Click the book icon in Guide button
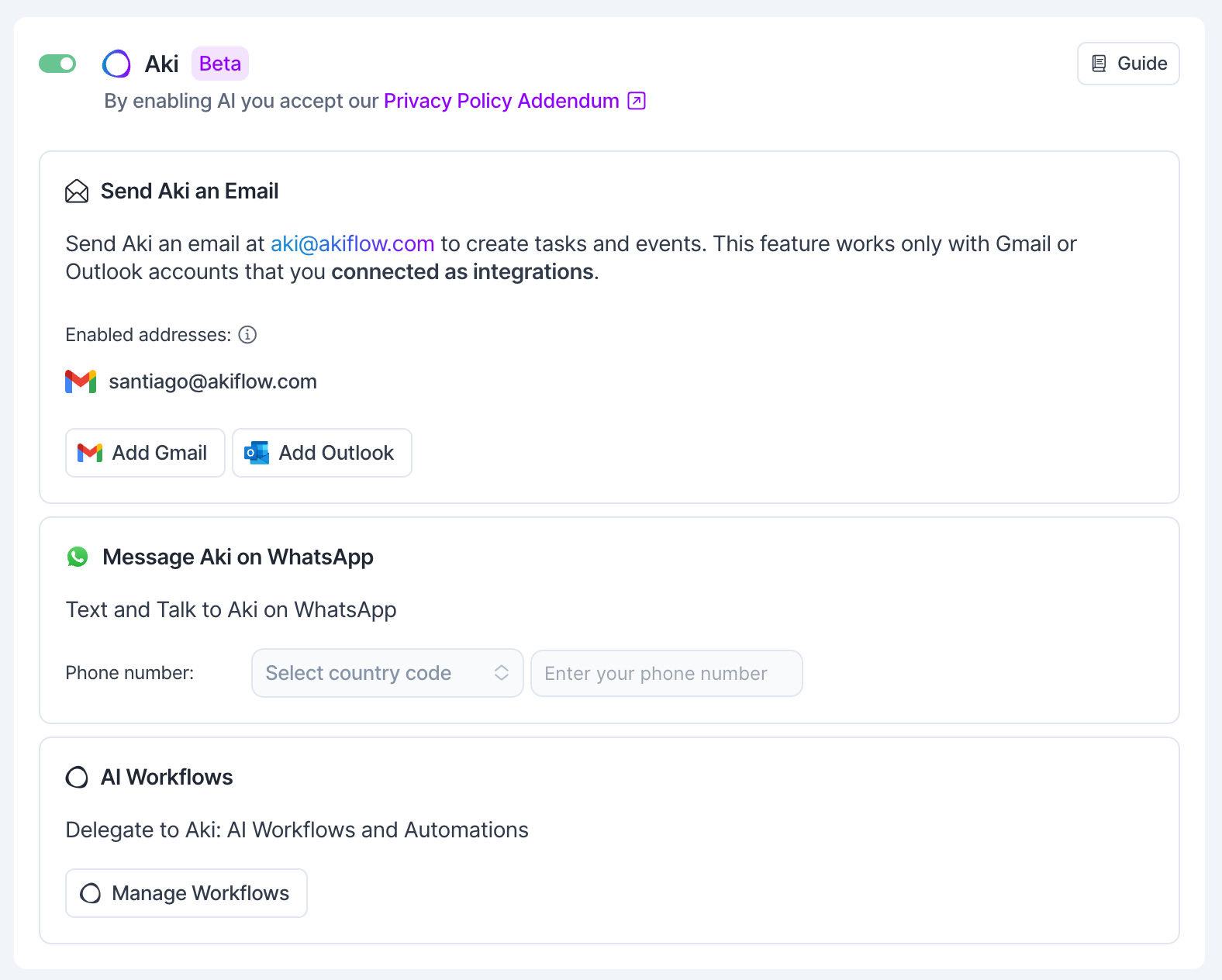 [x=1099, y=64]
